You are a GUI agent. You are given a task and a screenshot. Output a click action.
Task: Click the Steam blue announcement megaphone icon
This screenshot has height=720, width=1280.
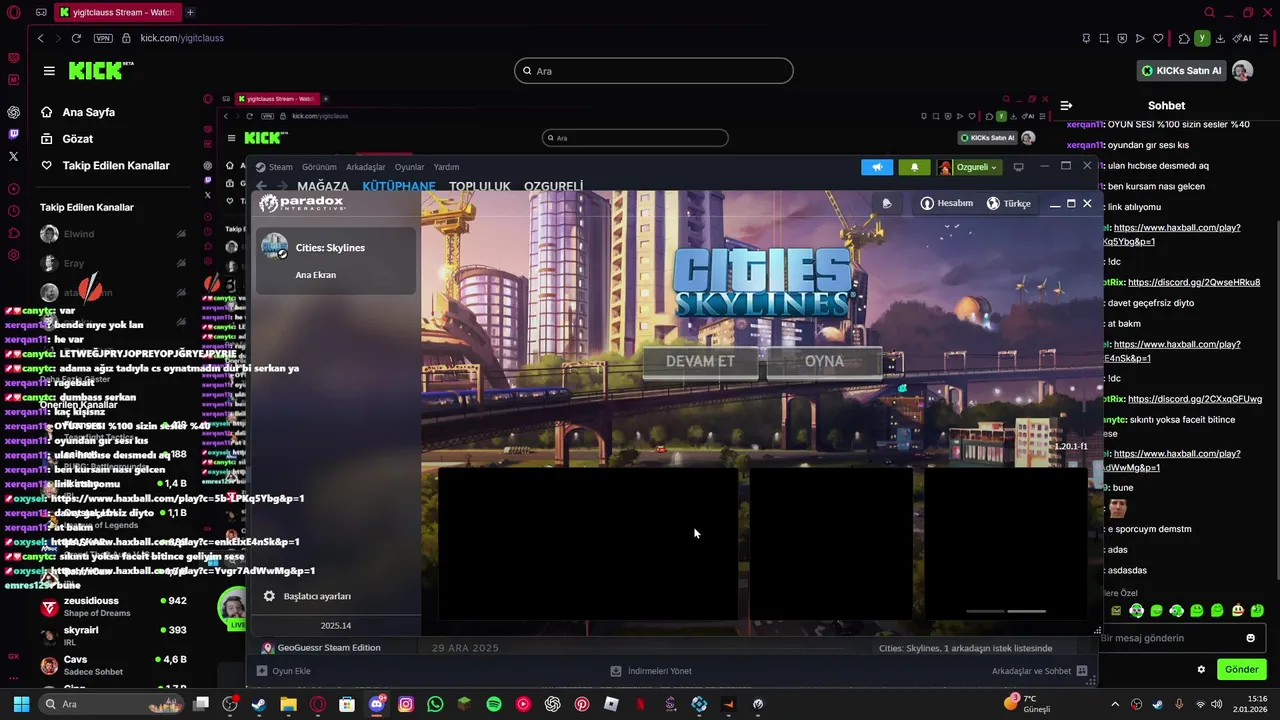click(x=877, y=167)
